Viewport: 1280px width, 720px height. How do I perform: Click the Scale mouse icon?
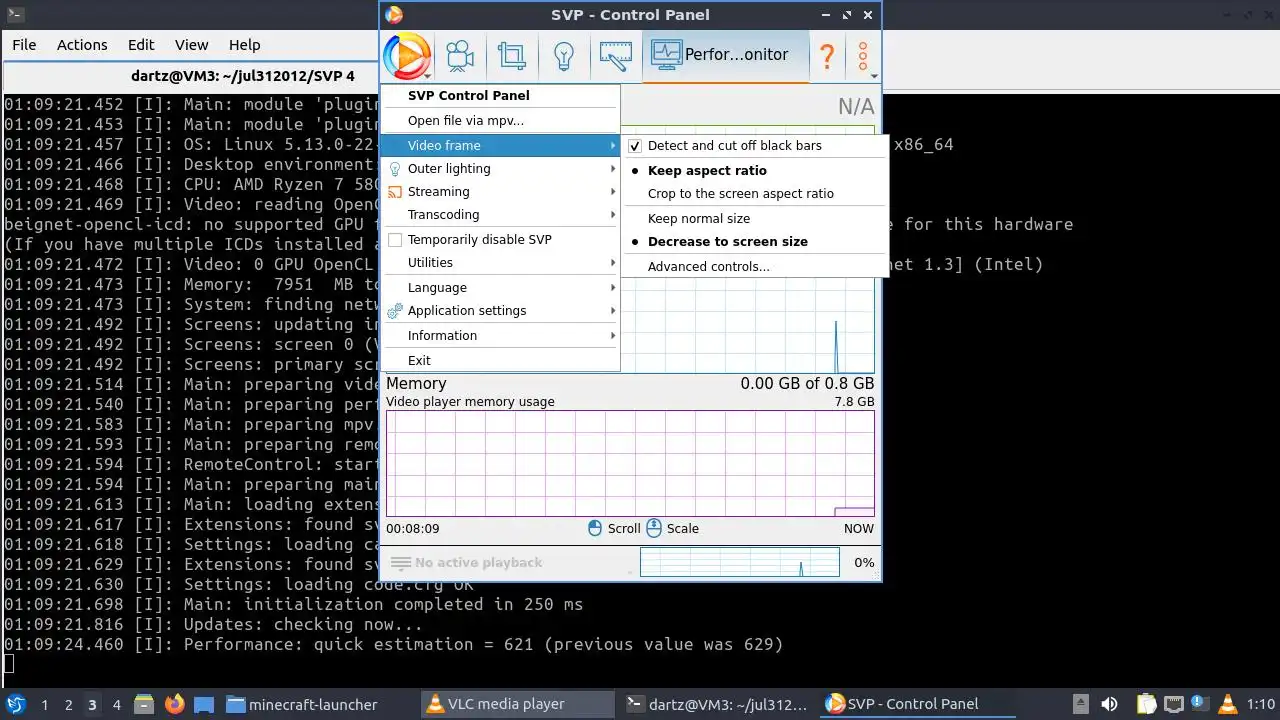(654, 528)
